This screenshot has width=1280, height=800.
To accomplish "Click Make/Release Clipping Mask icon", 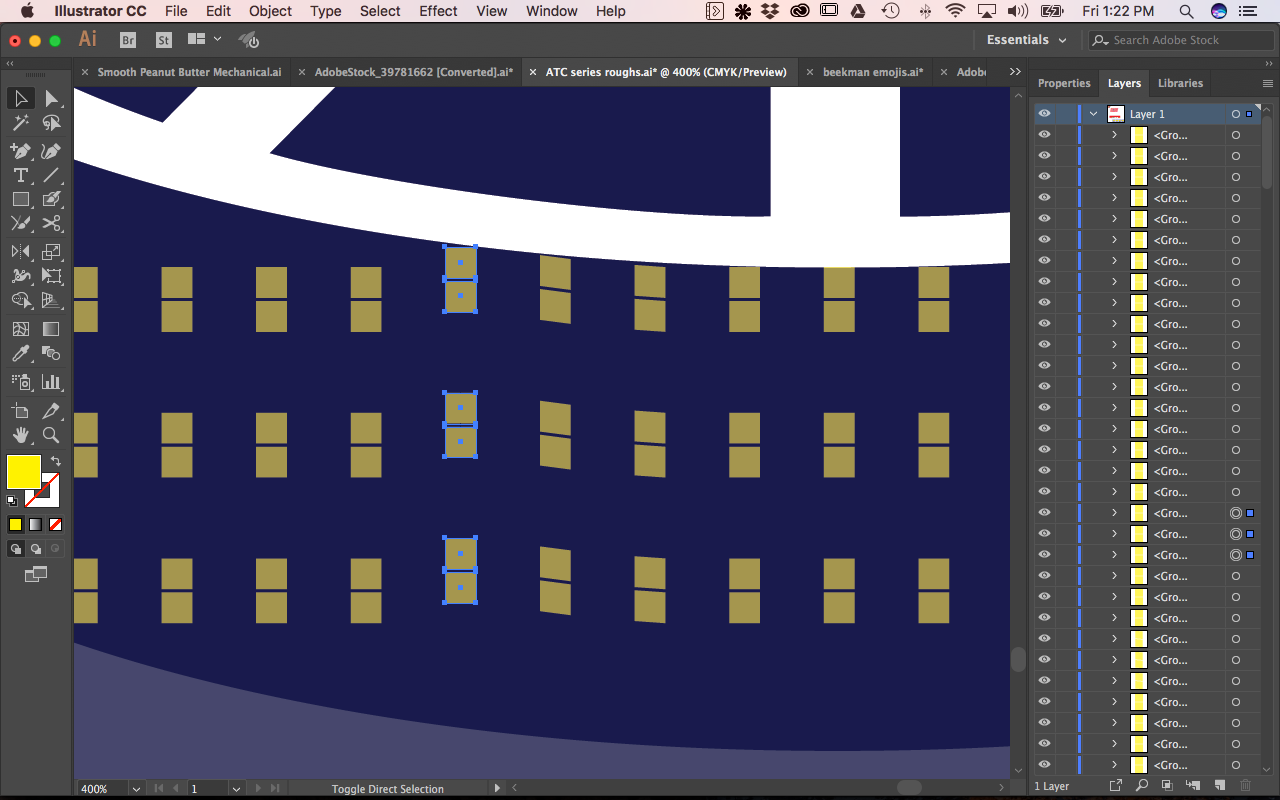I will 1167,786.
